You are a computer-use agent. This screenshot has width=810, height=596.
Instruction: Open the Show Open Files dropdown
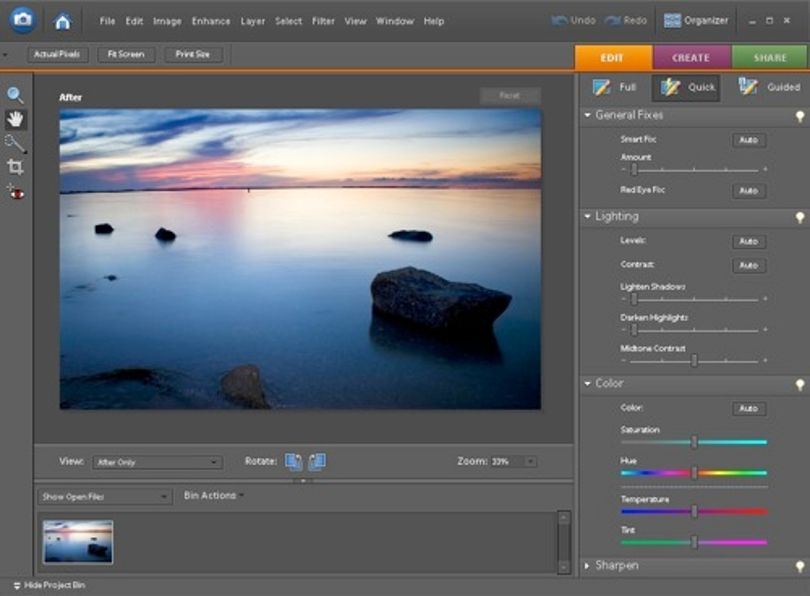(x=104, y=497)
